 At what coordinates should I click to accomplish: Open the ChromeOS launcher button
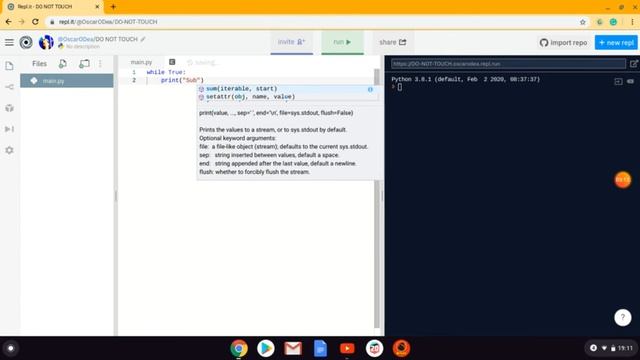11,348
